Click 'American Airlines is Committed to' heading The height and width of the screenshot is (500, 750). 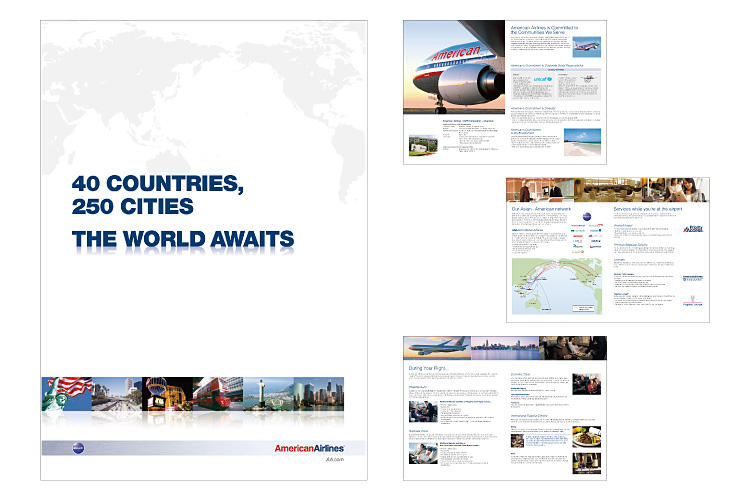click(544, 28)
